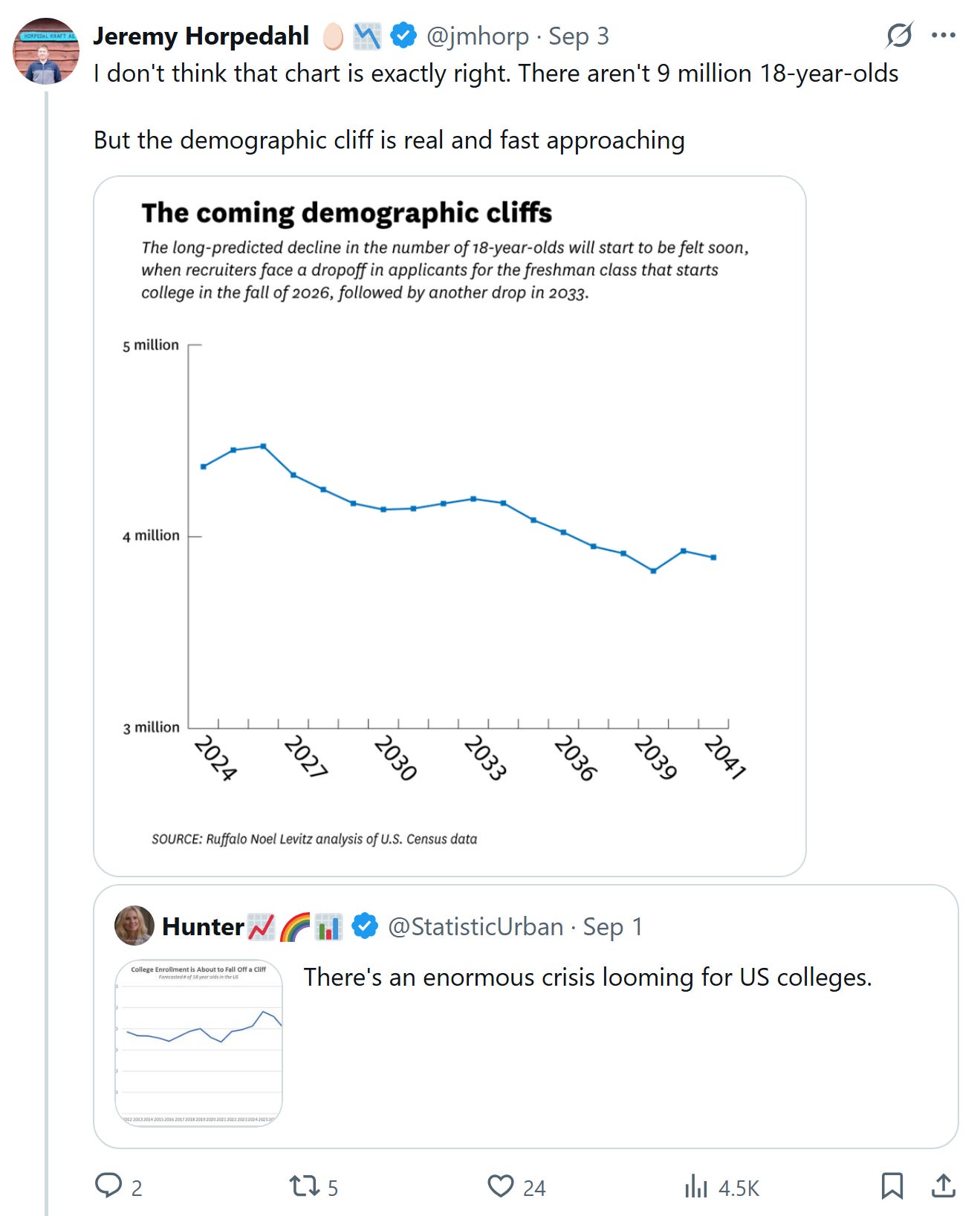Click the share upload icon
This screenshot has width=980, height=1216.
[x=943, y=1186]
